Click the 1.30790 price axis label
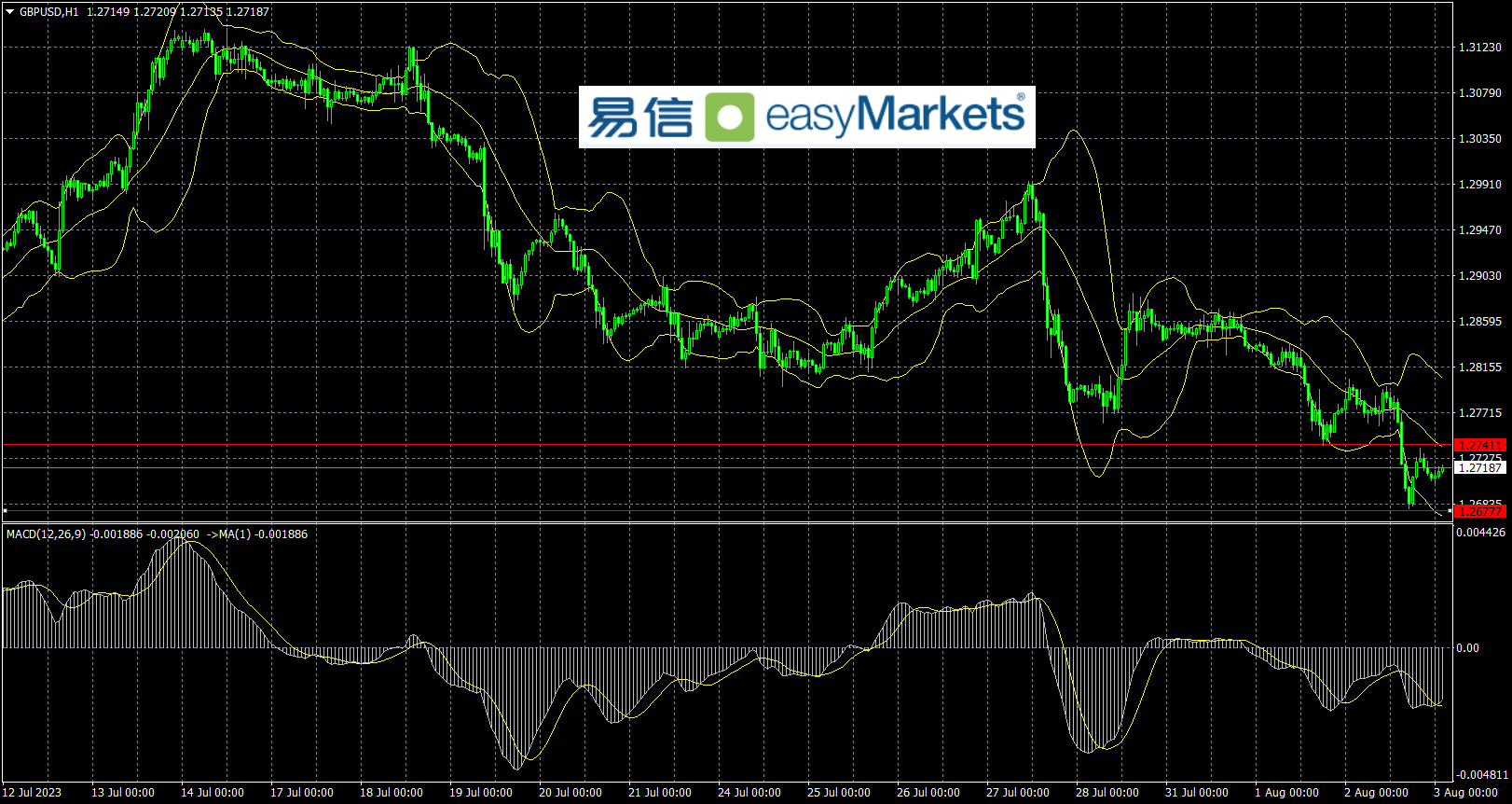This screenshot has width=1512, height=804. pos(1480,93)
